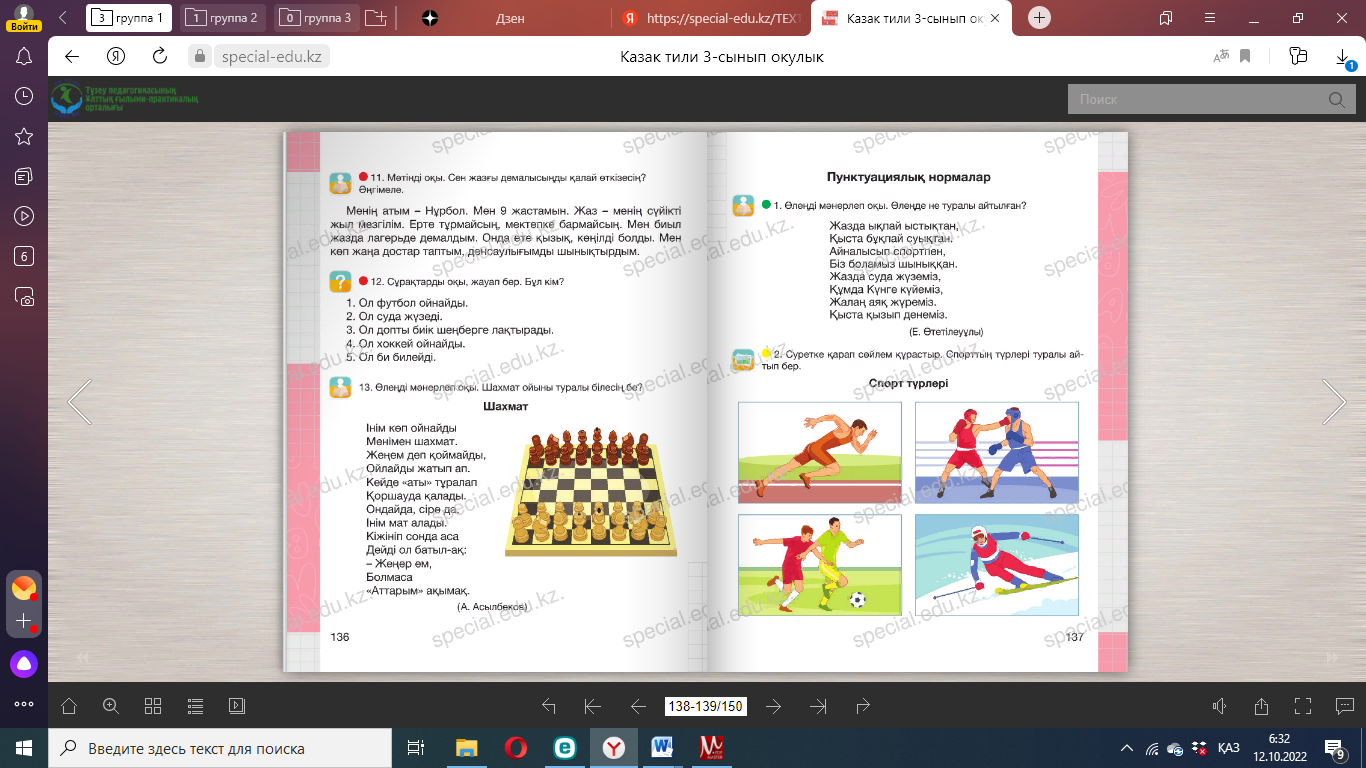This screenshot has height=768, width=1366.
Task: Open the sidebar three-dots menu
Action: pos(24,703)
